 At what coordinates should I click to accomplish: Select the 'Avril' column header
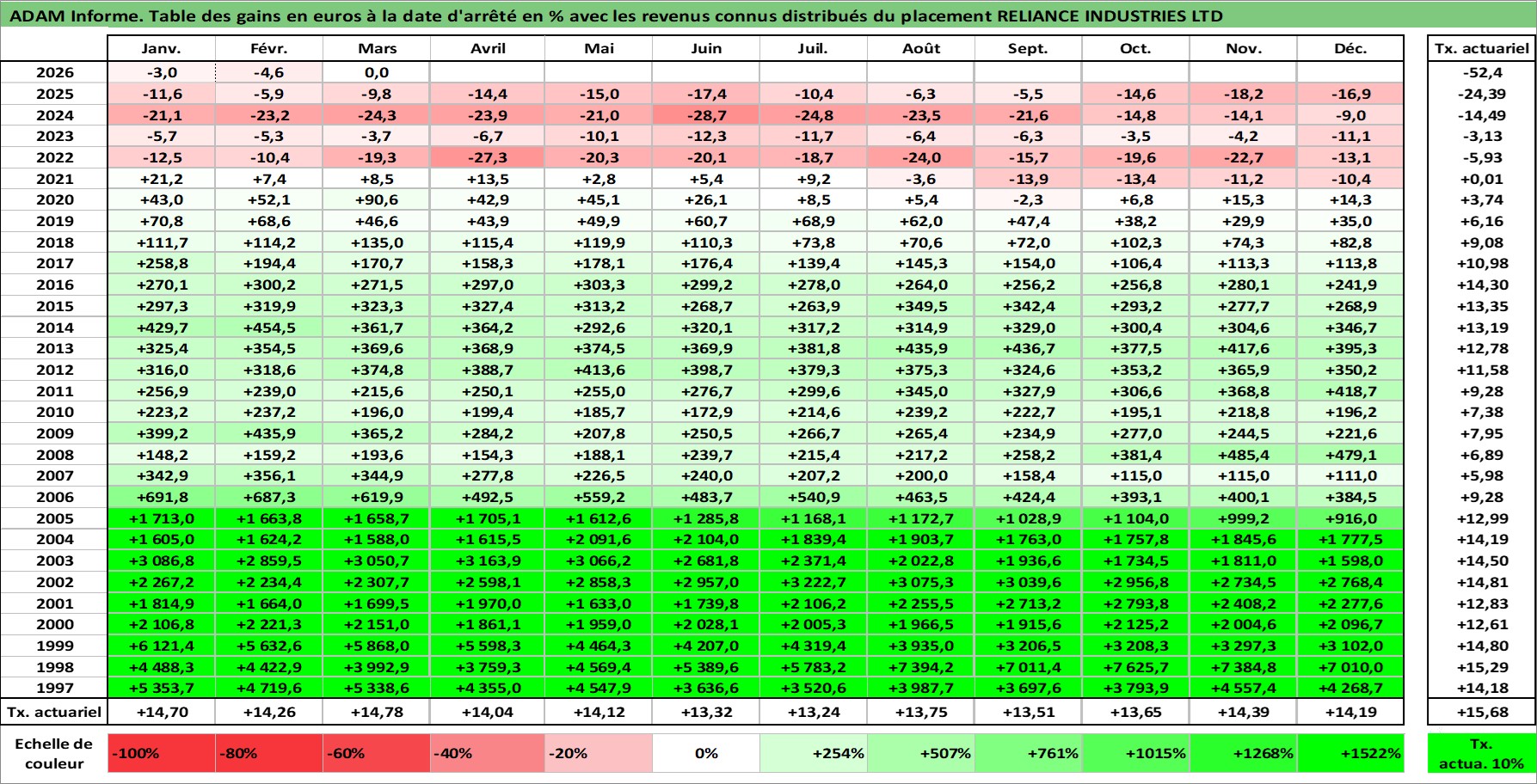(488, 49)
